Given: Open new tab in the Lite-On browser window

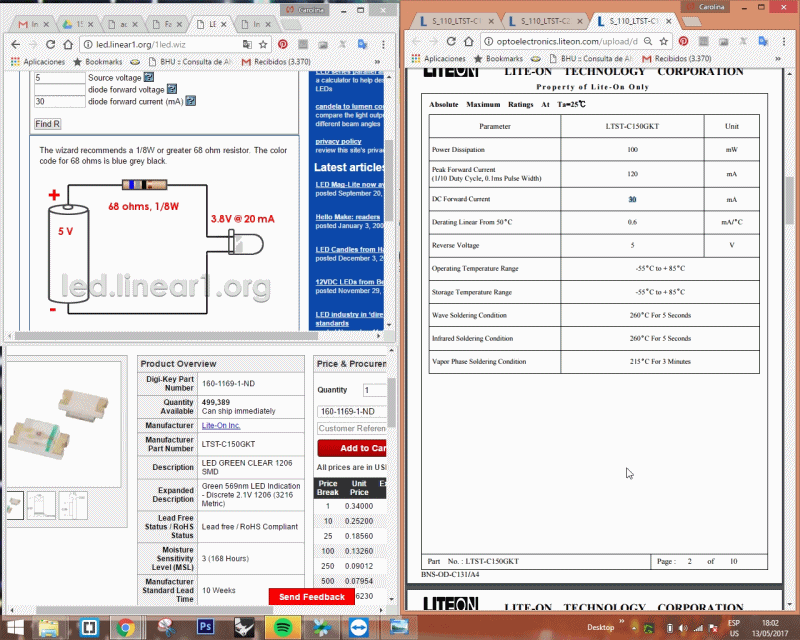Looking at the screenshot, I should pyautogui.click(x=692, y=21).
